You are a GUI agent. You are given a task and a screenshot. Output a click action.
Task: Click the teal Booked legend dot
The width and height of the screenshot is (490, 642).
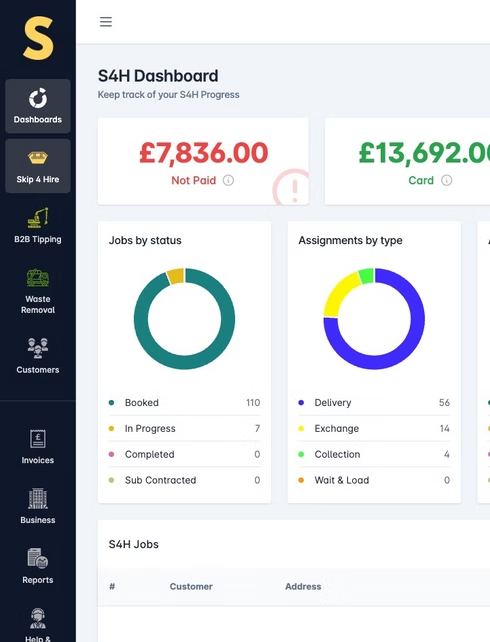click(x=111, y=402)
